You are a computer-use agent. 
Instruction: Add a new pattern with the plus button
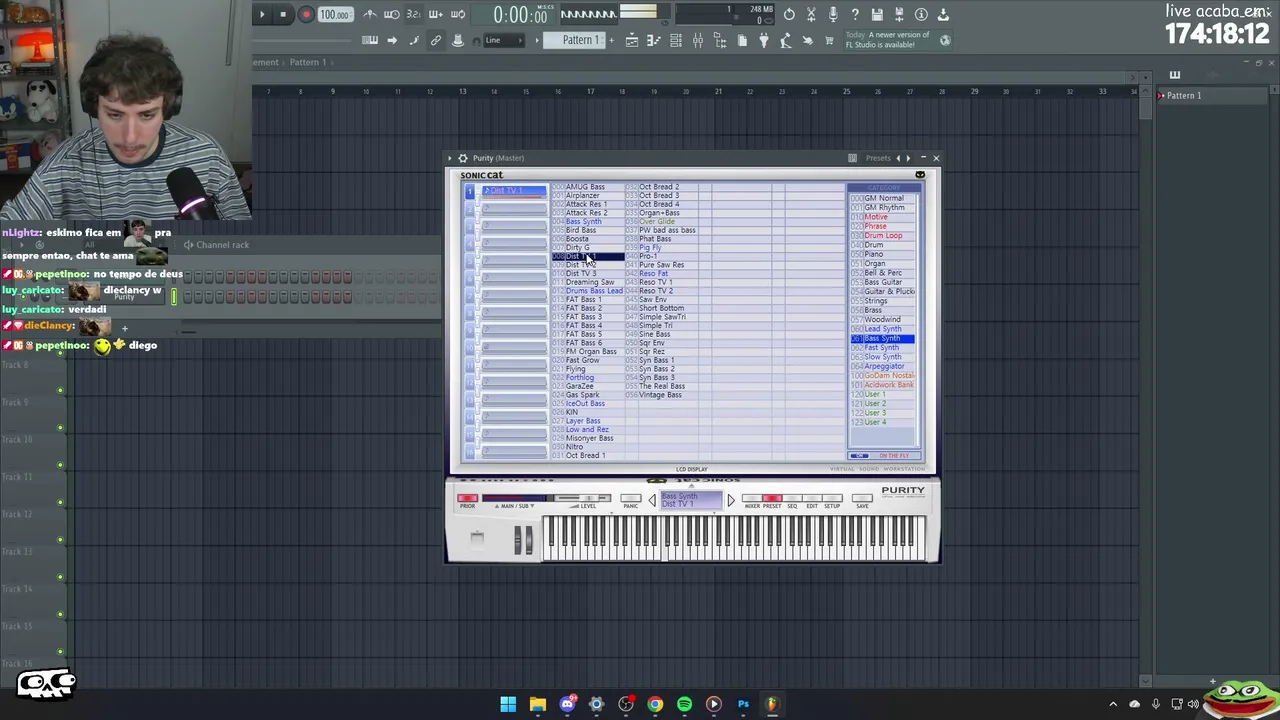pos(611,40)
